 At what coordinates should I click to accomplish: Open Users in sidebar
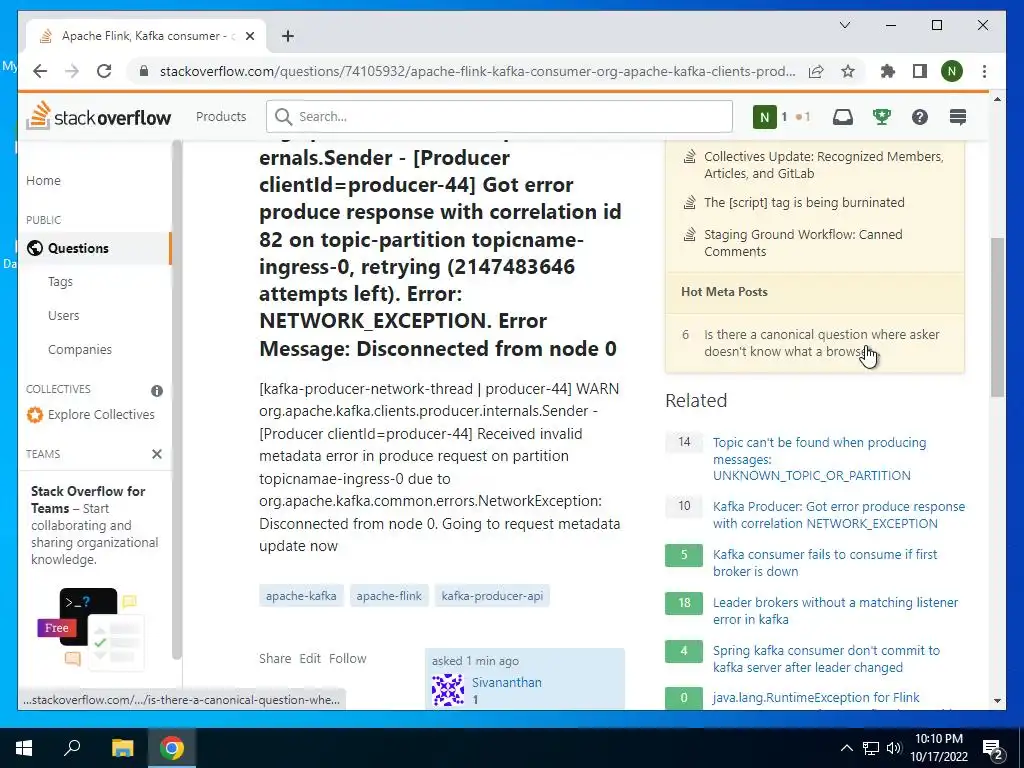click(x=63, y=315)
